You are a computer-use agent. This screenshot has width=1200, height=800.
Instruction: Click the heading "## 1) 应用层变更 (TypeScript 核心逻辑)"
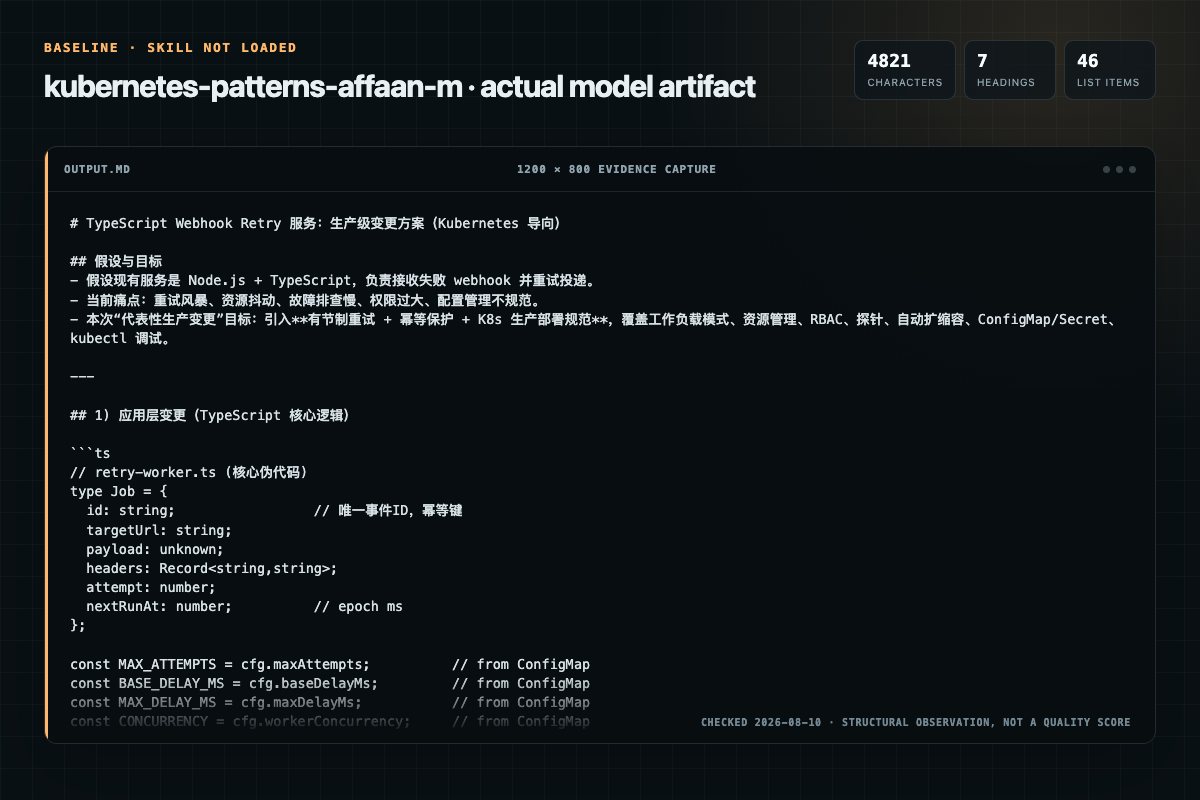[x=210, y=415]
